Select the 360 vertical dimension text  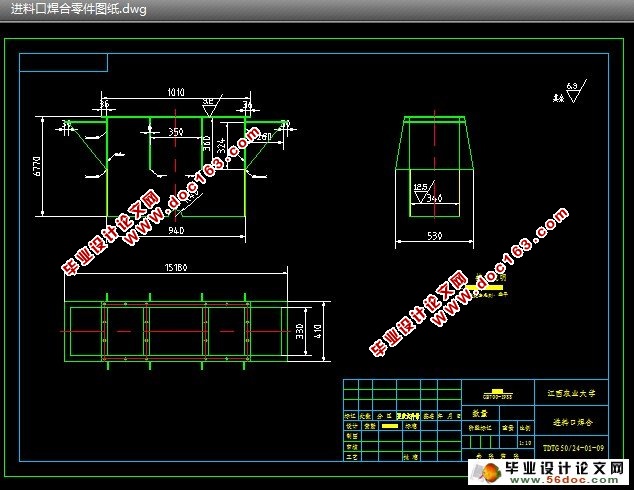pos(207,144)
